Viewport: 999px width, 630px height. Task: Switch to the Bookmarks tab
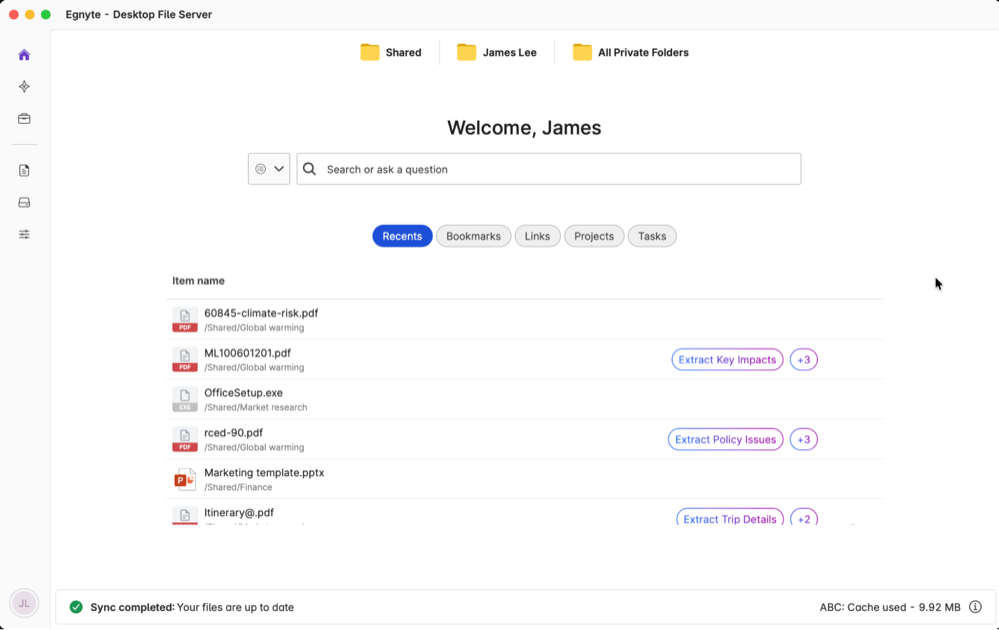[473, 236]
